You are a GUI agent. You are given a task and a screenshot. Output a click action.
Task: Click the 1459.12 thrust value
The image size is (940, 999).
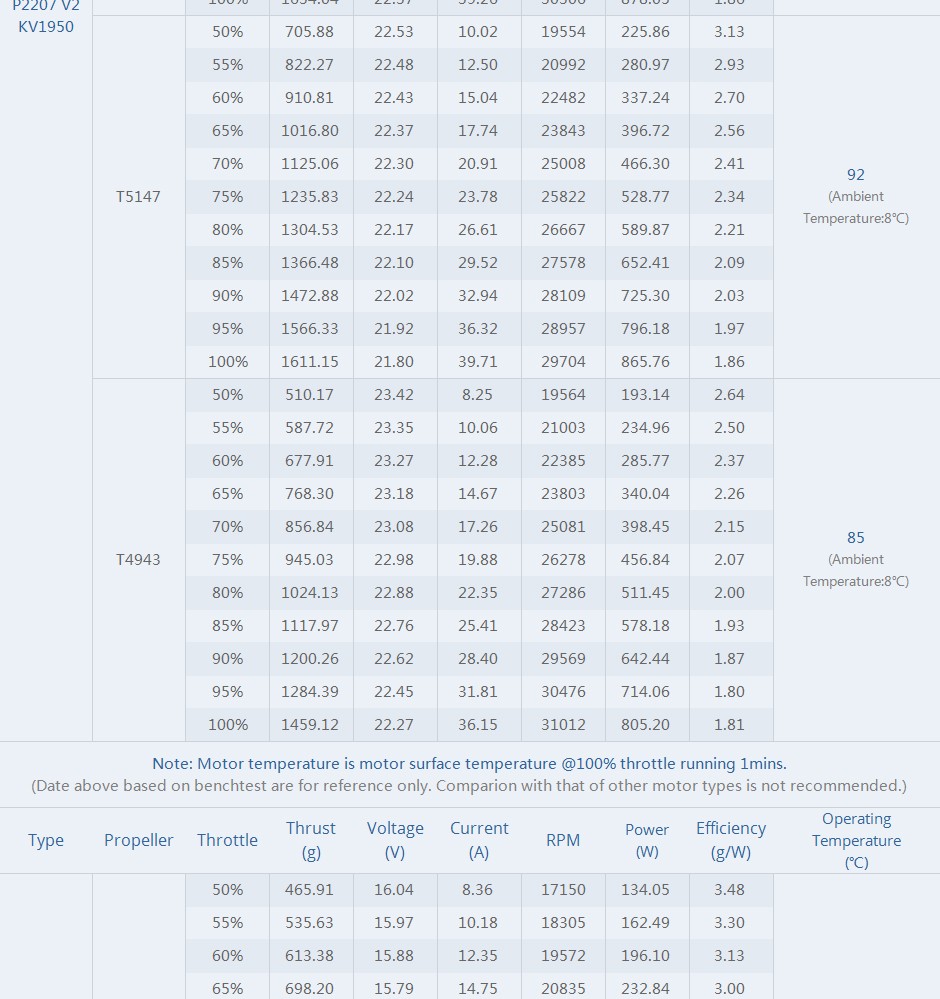310,725
